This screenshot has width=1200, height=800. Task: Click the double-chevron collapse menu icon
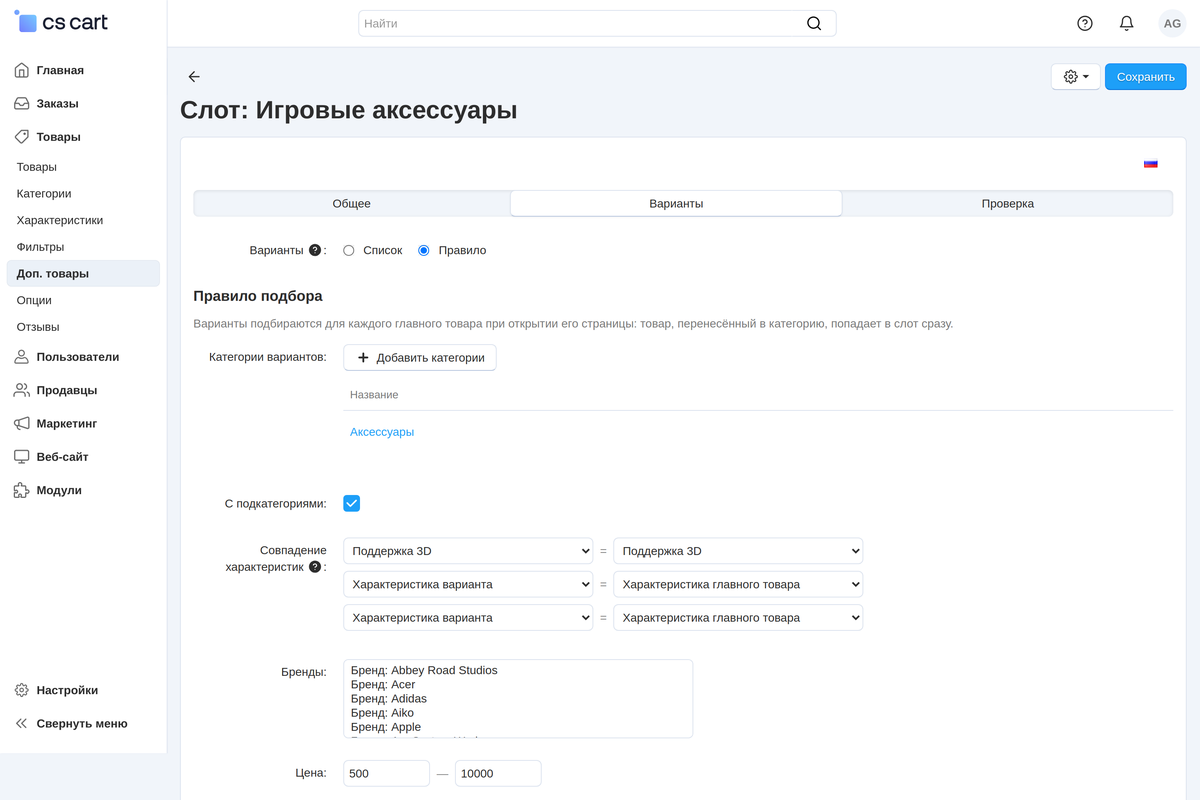[x=21, y=723]
